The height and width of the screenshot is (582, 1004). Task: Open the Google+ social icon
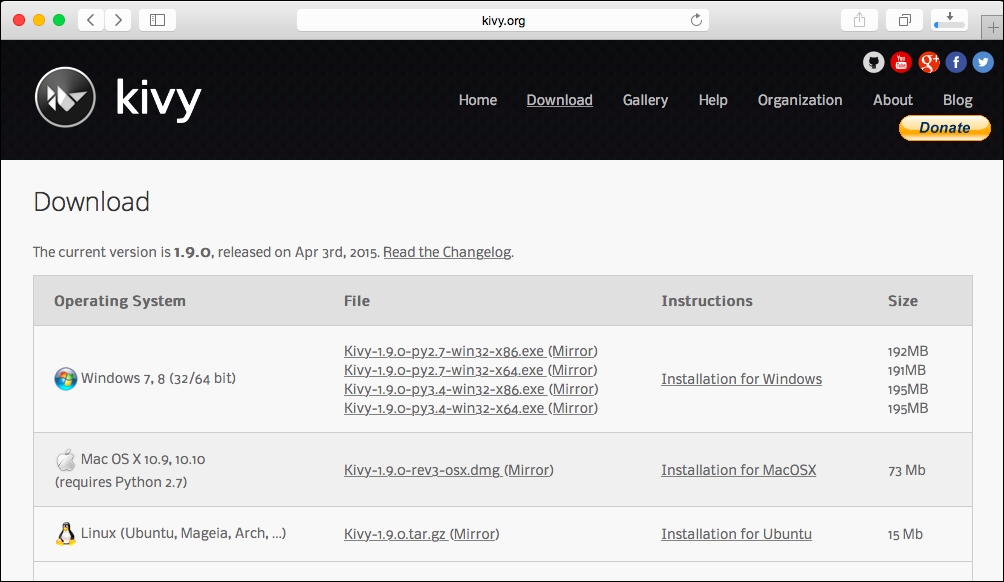click(928, 62)
